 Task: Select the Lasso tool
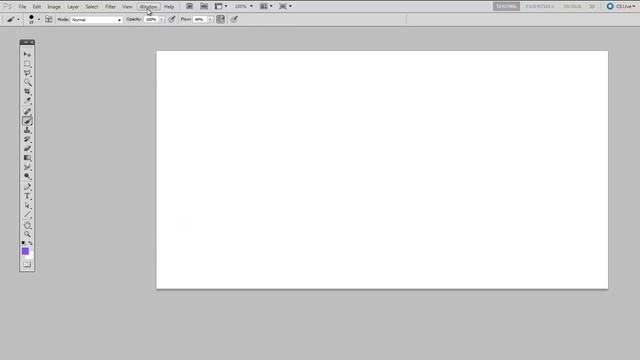27,73
